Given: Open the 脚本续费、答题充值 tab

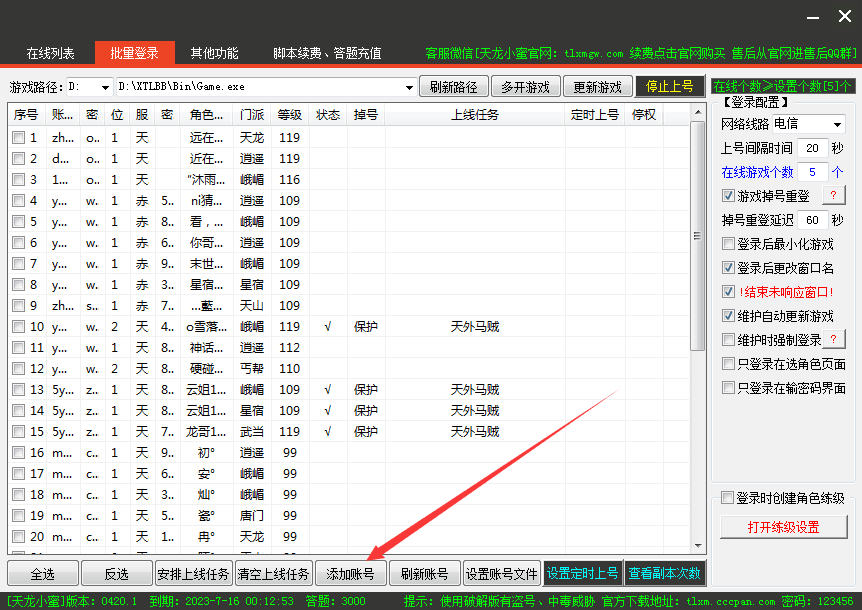Looking at the screenshot, I should click(x=327, y=53).
